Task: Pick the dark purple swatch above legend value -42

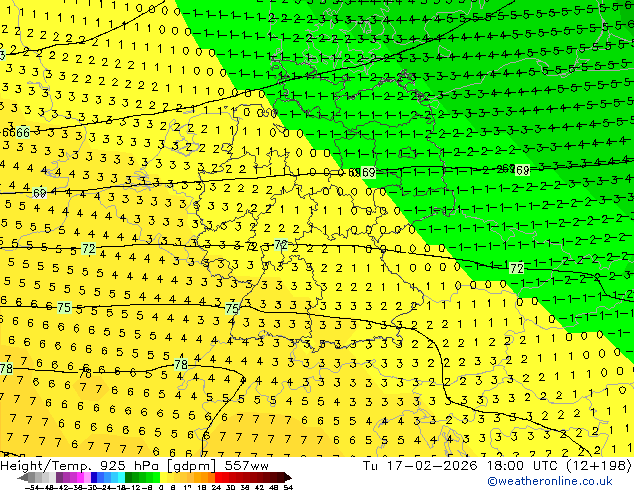Action: tap(59, 478)
